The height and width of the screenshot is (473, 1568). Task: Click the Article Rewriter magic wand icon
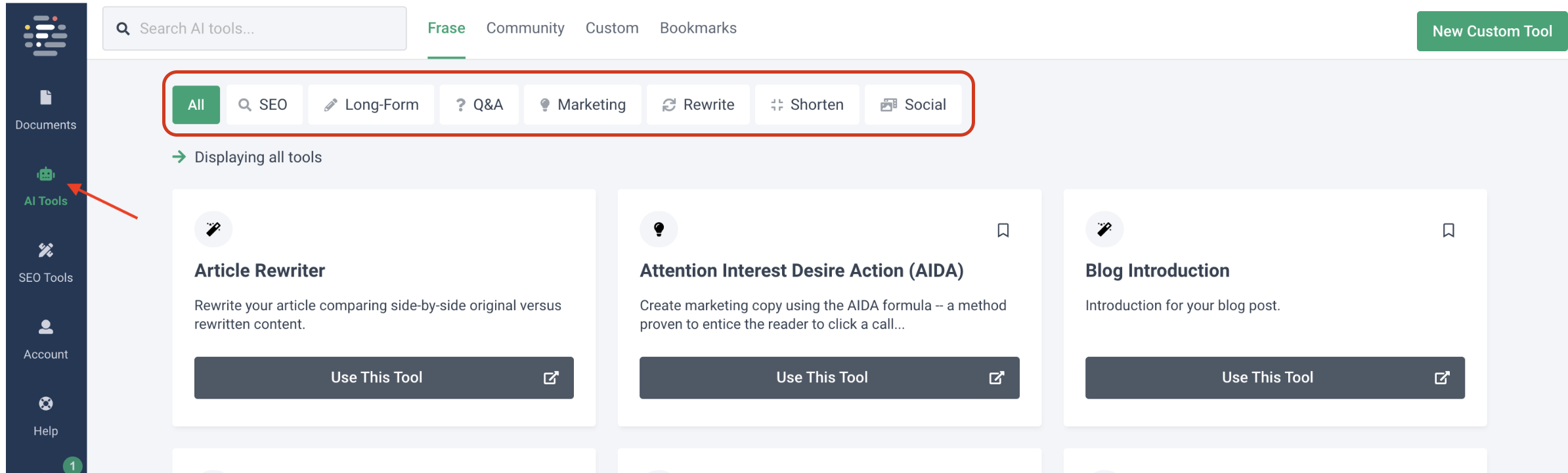click(213, 229)
